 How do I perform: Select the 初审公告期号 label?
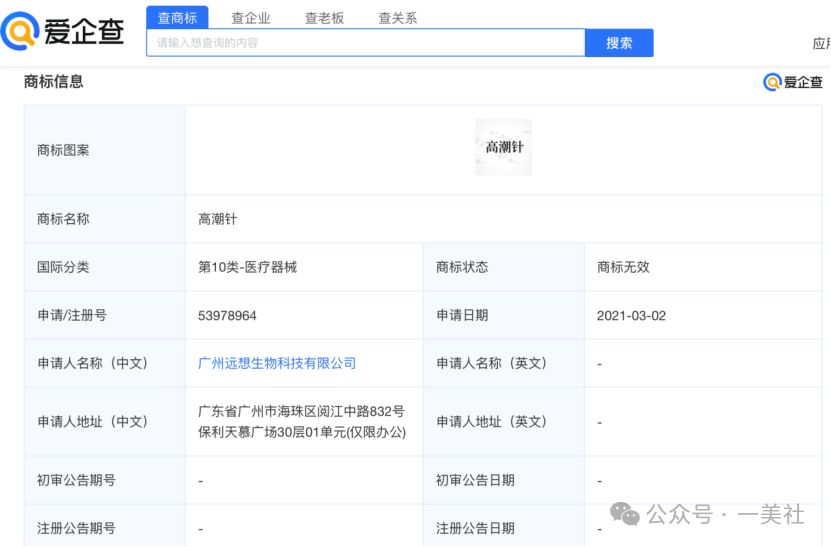76,481
